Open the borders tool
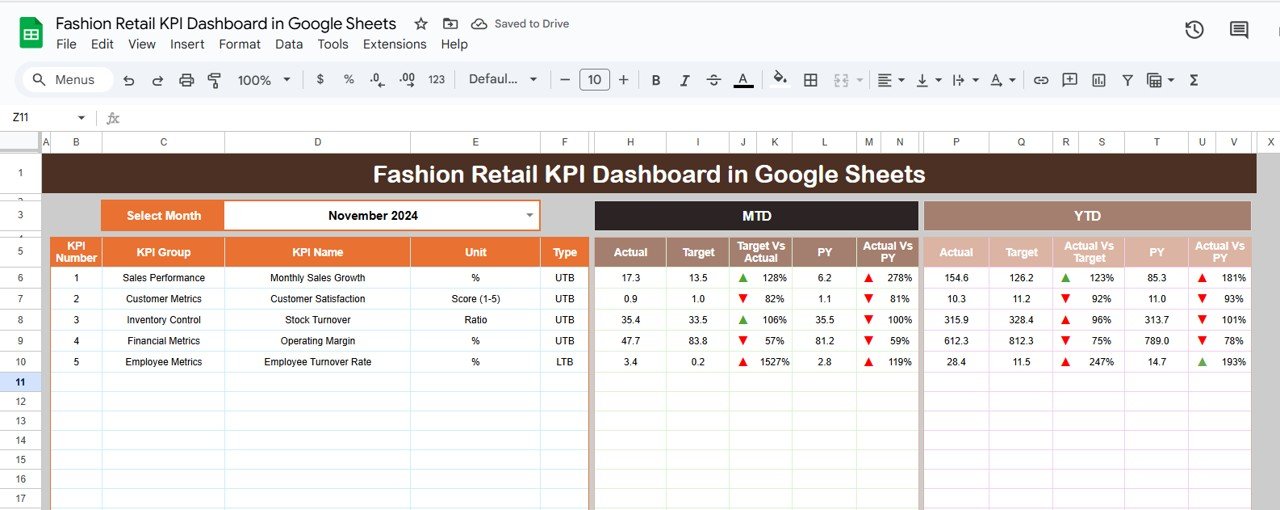Viewport: 1280px width, 510px height. click(x=811, y=80)
